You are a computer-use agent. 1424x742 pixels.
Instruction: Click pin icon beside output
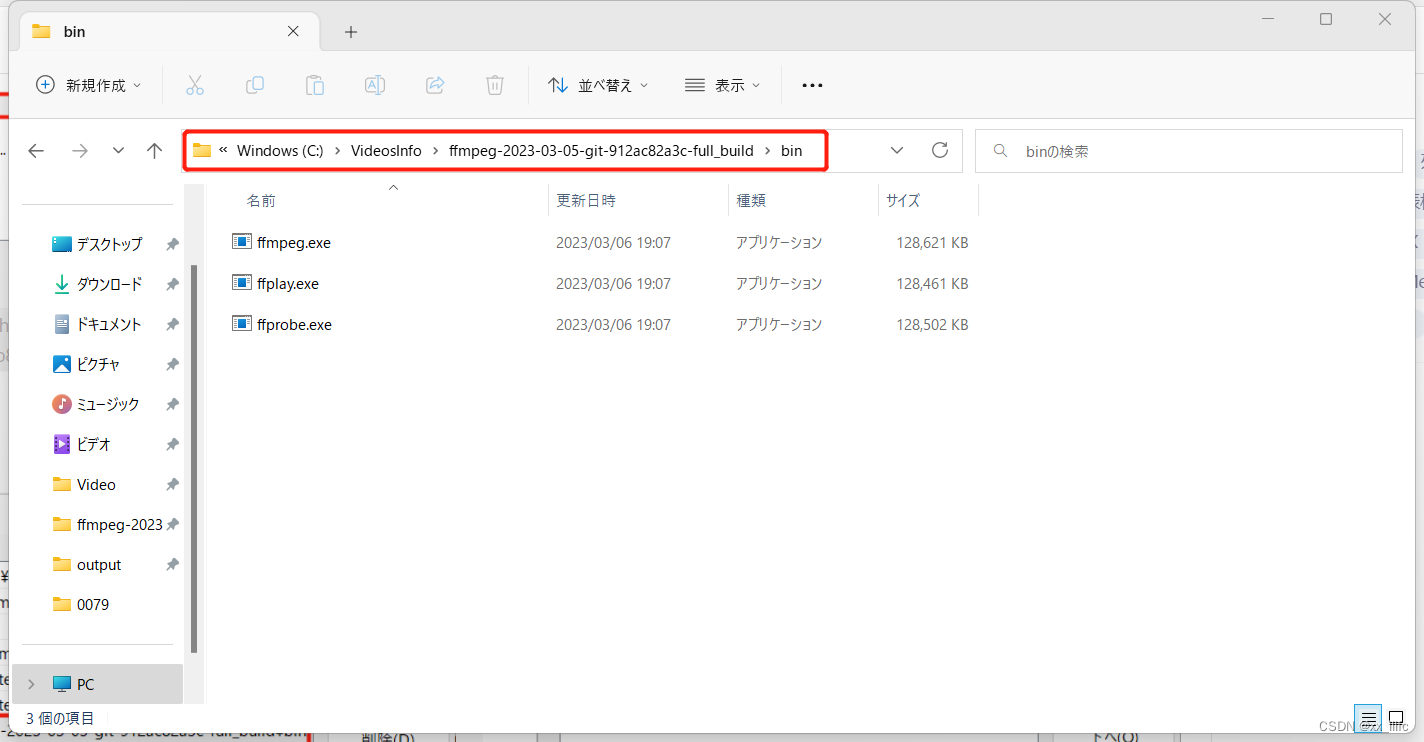click(172, 564)
